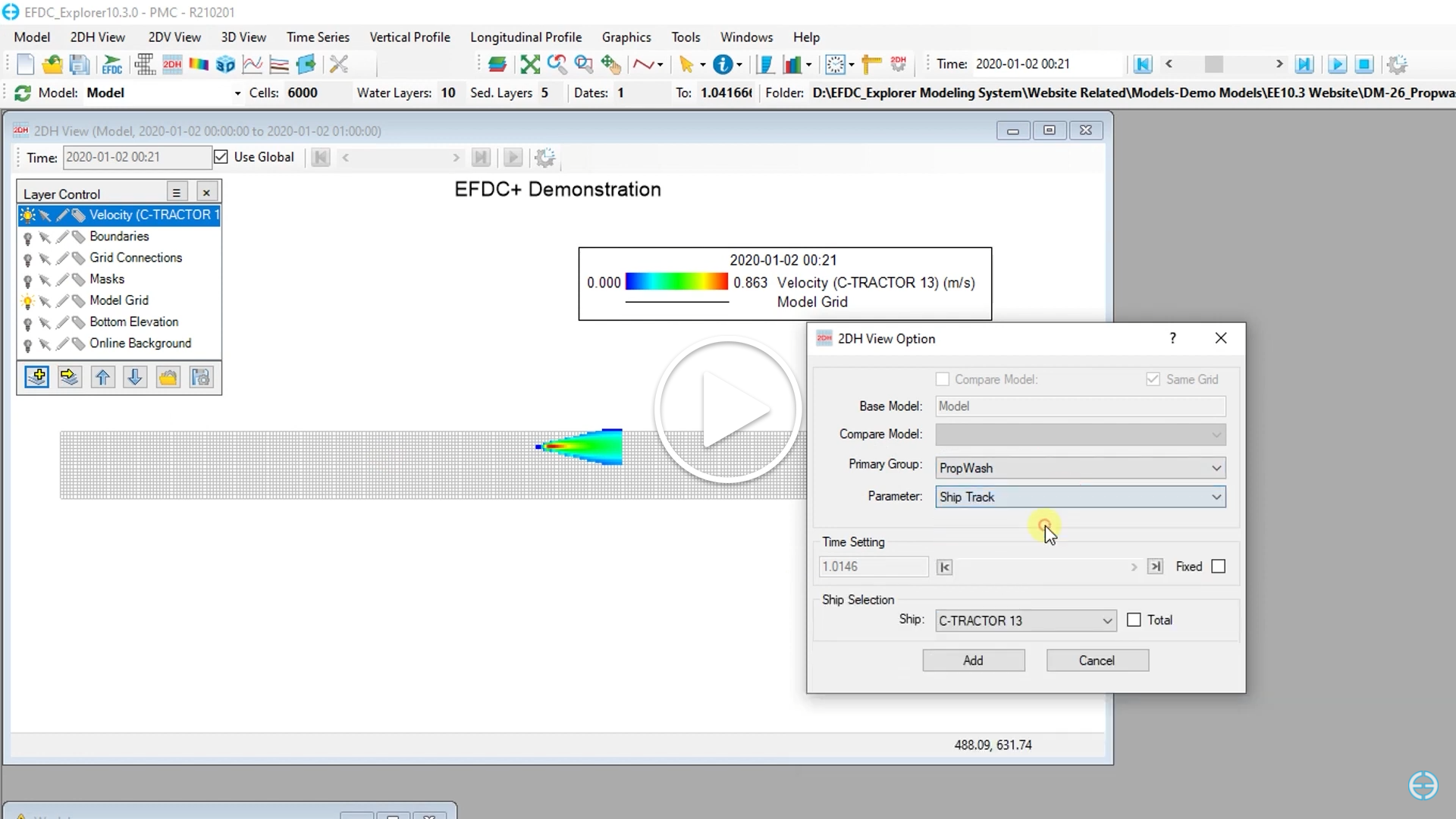
Task: Toggle the Grid Connections layer bulb
Action: coord(28,259)
